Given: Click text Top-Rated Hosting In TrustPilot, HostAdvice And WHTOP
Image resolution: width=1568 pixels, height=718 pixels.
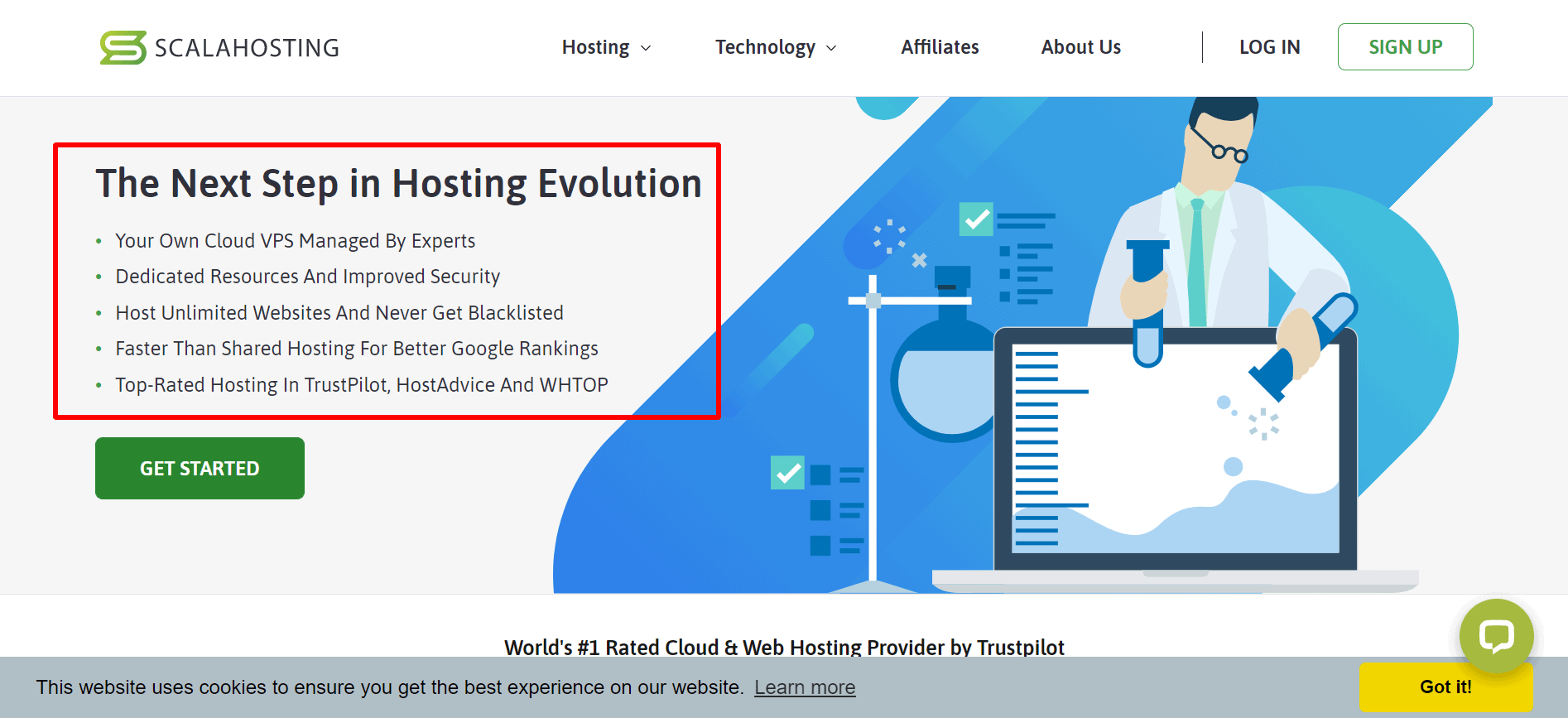Looking at the screenshot, I should point(362,385).
